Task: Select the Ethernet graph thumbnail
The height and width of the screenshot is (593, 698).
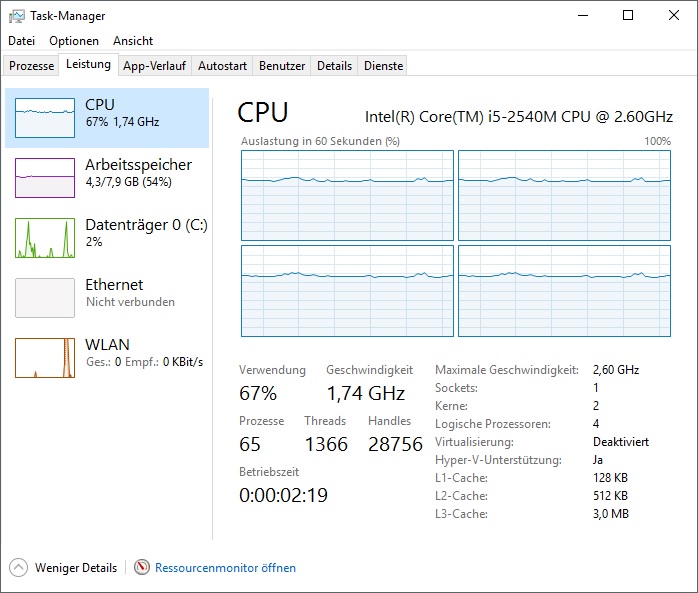Action: pyautogui.click(x=45, y=298)
